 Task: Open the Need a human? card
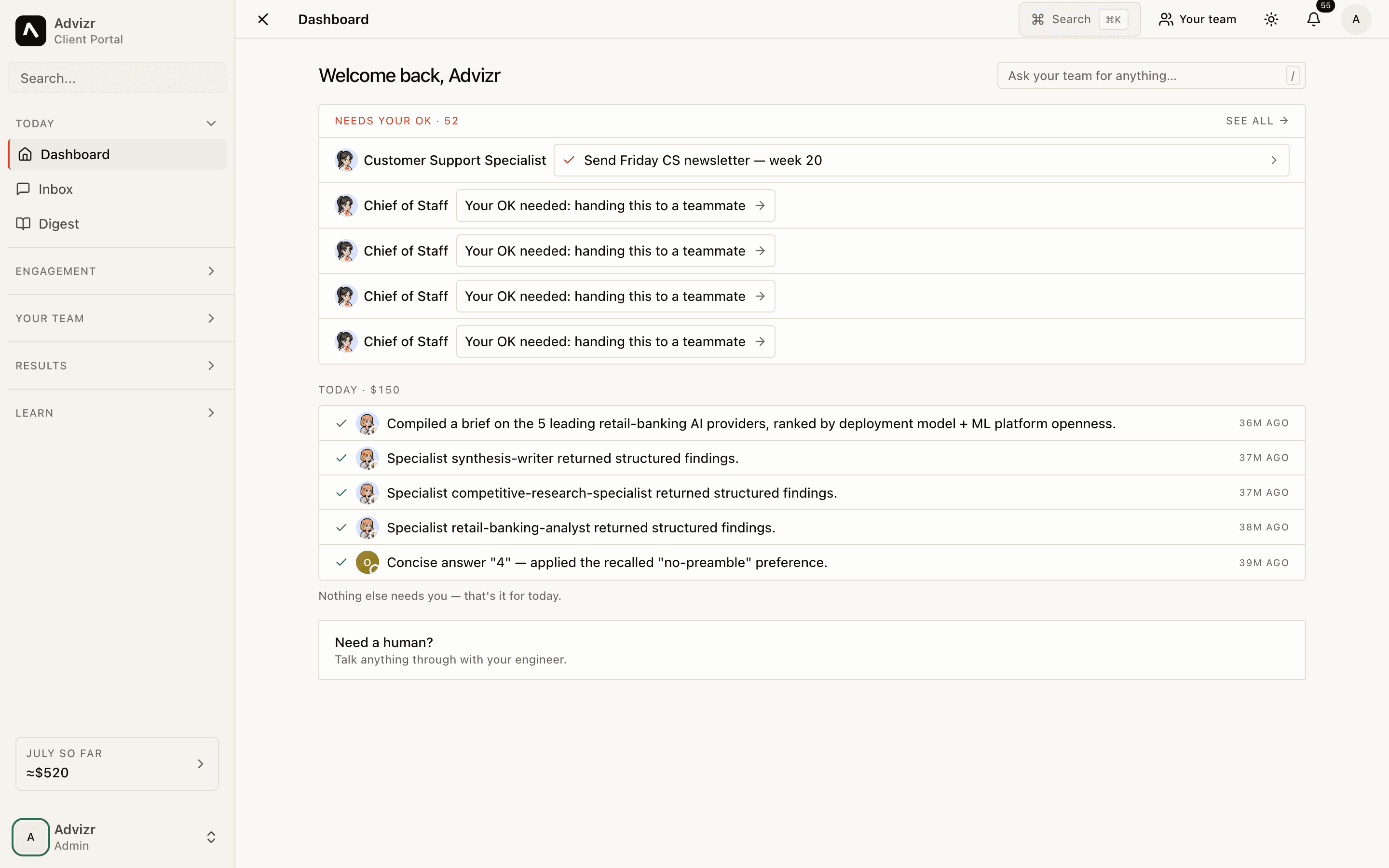(x=812, y=650)
